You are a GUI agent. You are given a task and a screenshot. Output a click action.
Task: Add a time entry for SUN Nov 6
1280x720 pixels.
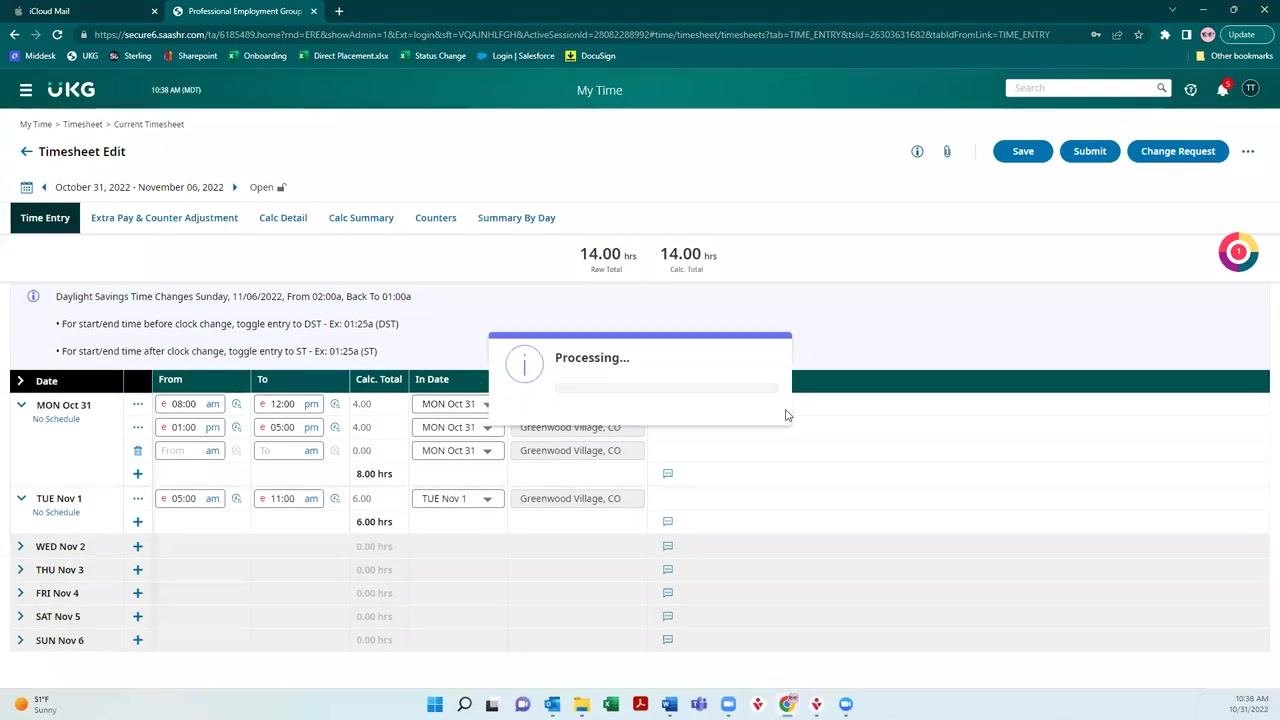pyautogui.click(x=138, y=640)
